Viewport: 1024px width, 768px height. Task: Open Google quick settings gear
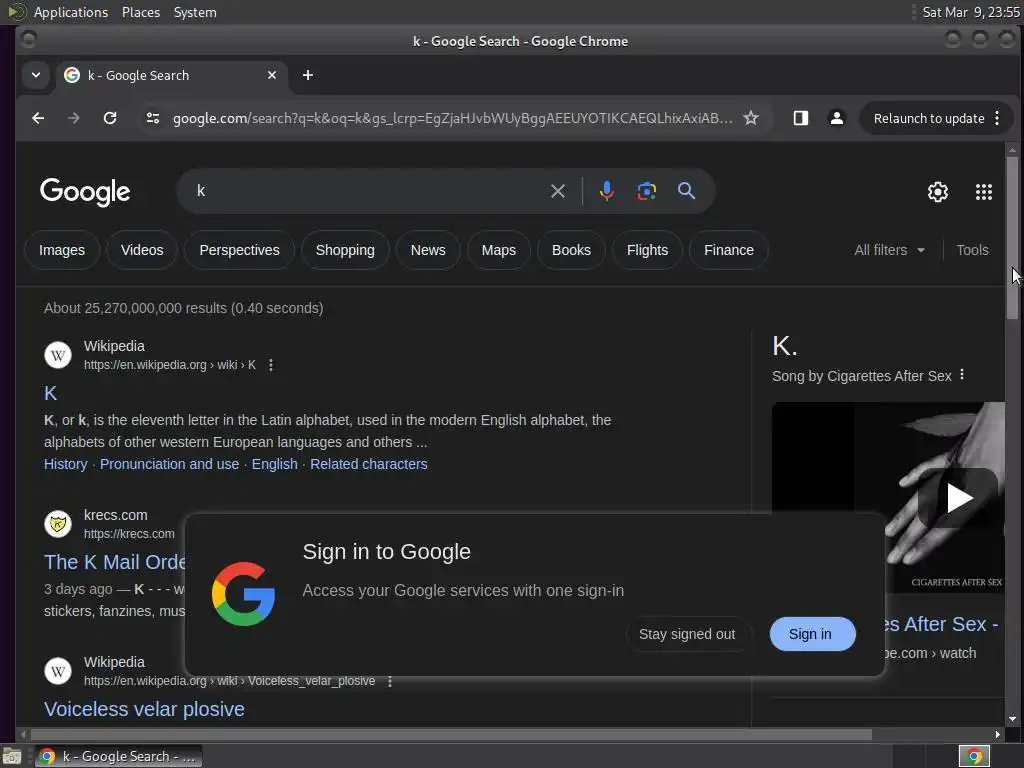938,192
